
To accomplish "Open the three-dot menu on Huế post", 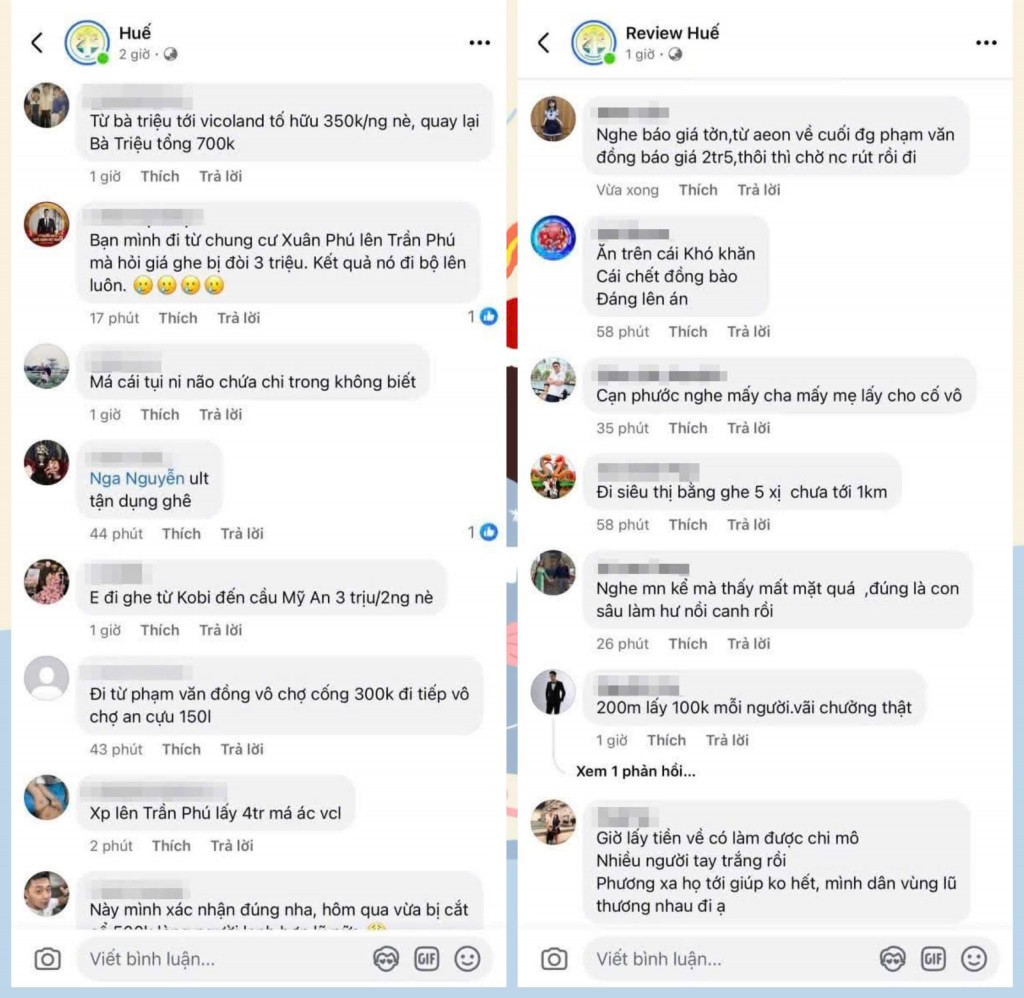I will [480, 42].
